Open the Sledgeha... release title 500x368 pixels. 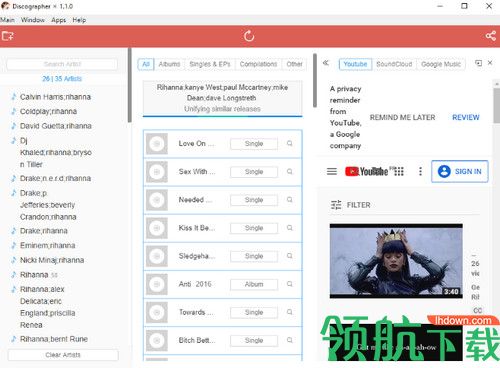pyautogui.click(x=197, y=256)
